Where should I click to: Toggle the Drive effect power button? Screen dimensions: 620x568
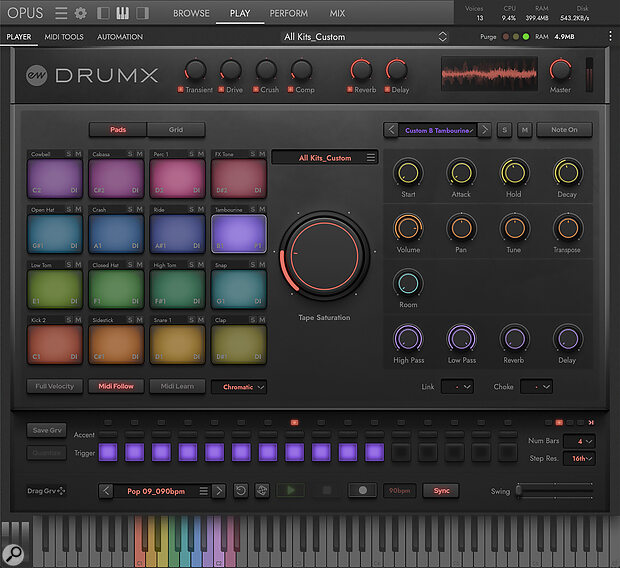(x=221, y=89)
